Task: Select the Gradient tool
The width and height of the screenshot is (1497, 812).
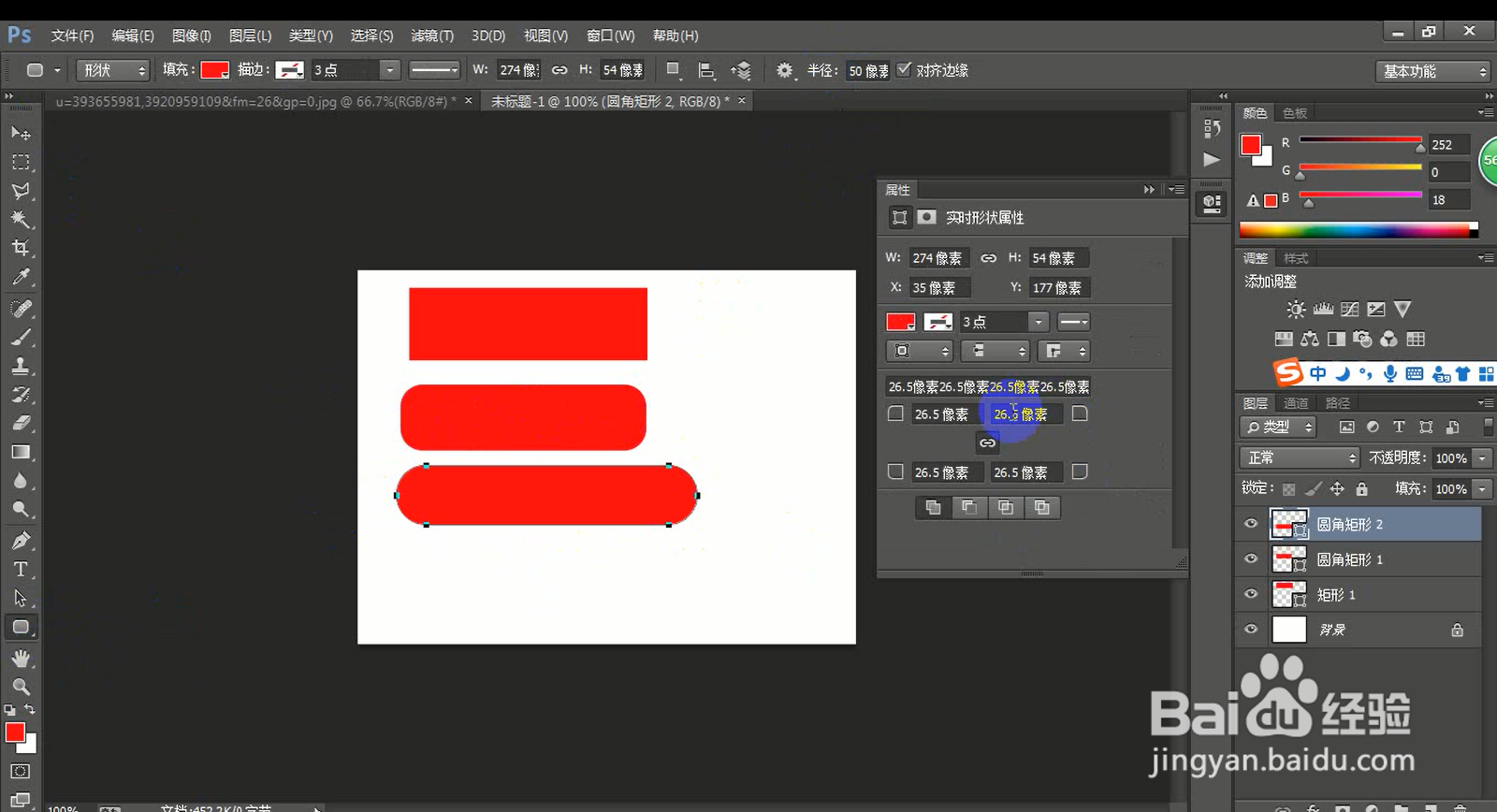Action: point(21,452)
